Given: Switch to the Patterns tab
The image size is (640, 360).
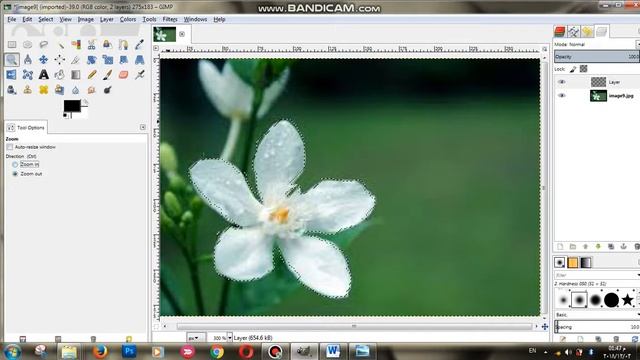Looking at the screenshot, I should tap(573, 262).
